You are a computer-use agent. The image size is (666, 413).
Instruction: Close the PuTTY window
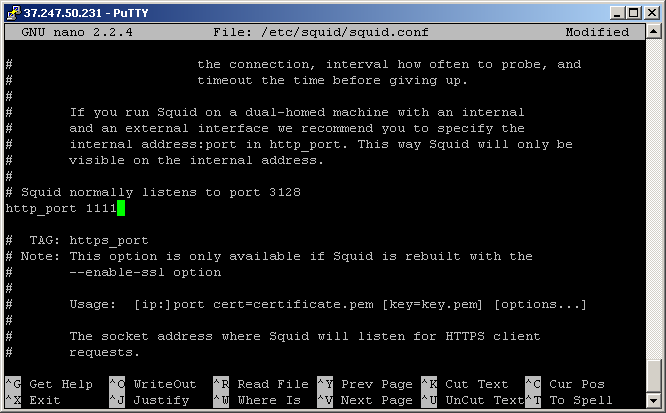[652, 13]
